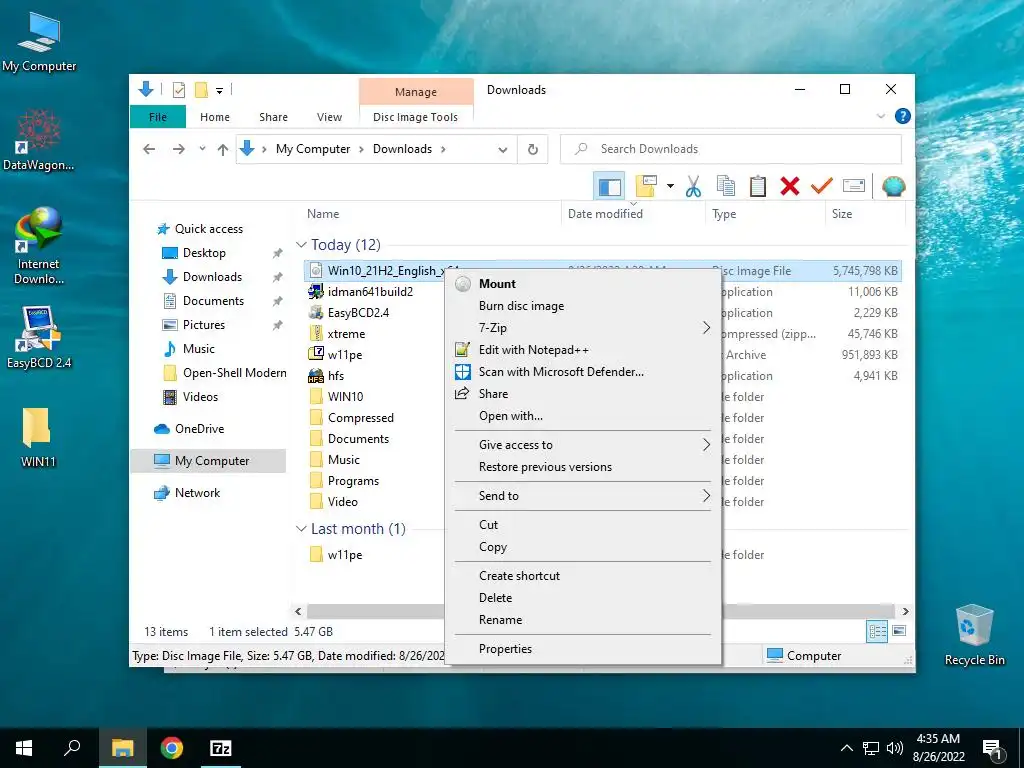1024x768 pixels.
Task: Expand address bar history dropdown
Action: tap(503, 150)
